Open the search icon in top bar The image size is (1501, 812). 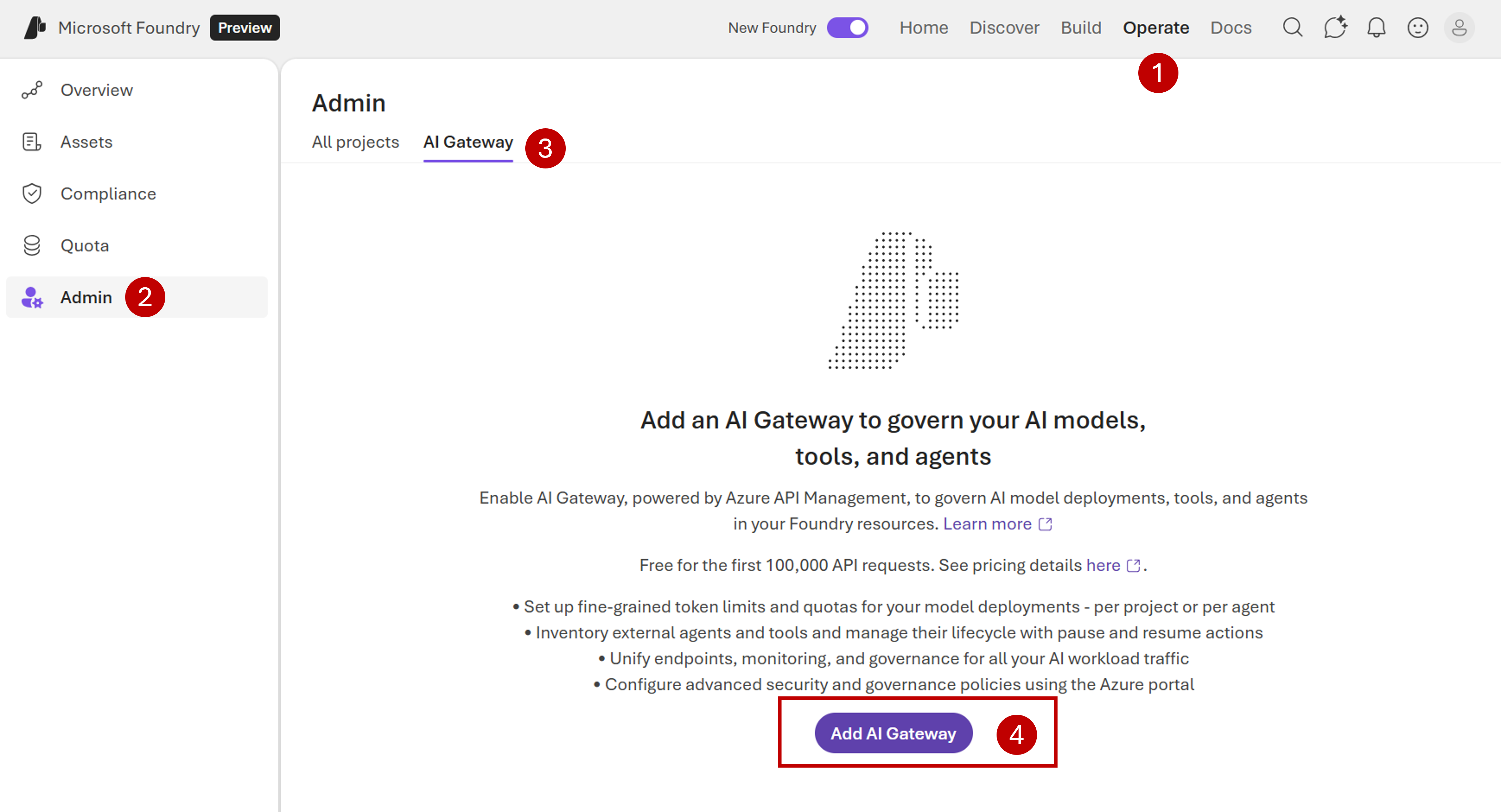point(1292,27)
